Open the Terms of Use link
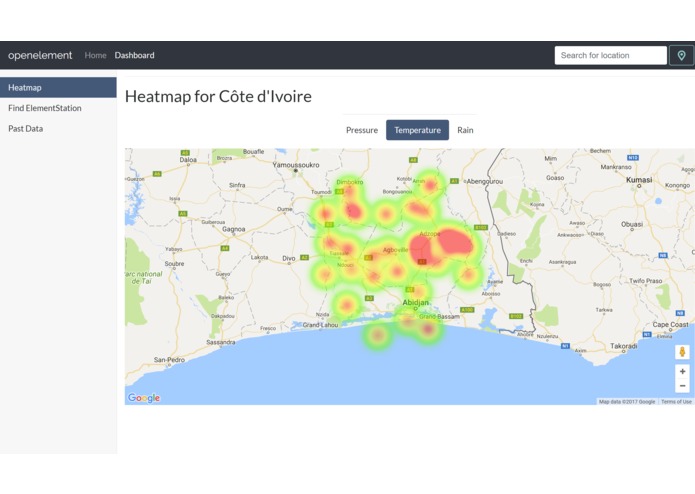695x494 pixels. 676,402
